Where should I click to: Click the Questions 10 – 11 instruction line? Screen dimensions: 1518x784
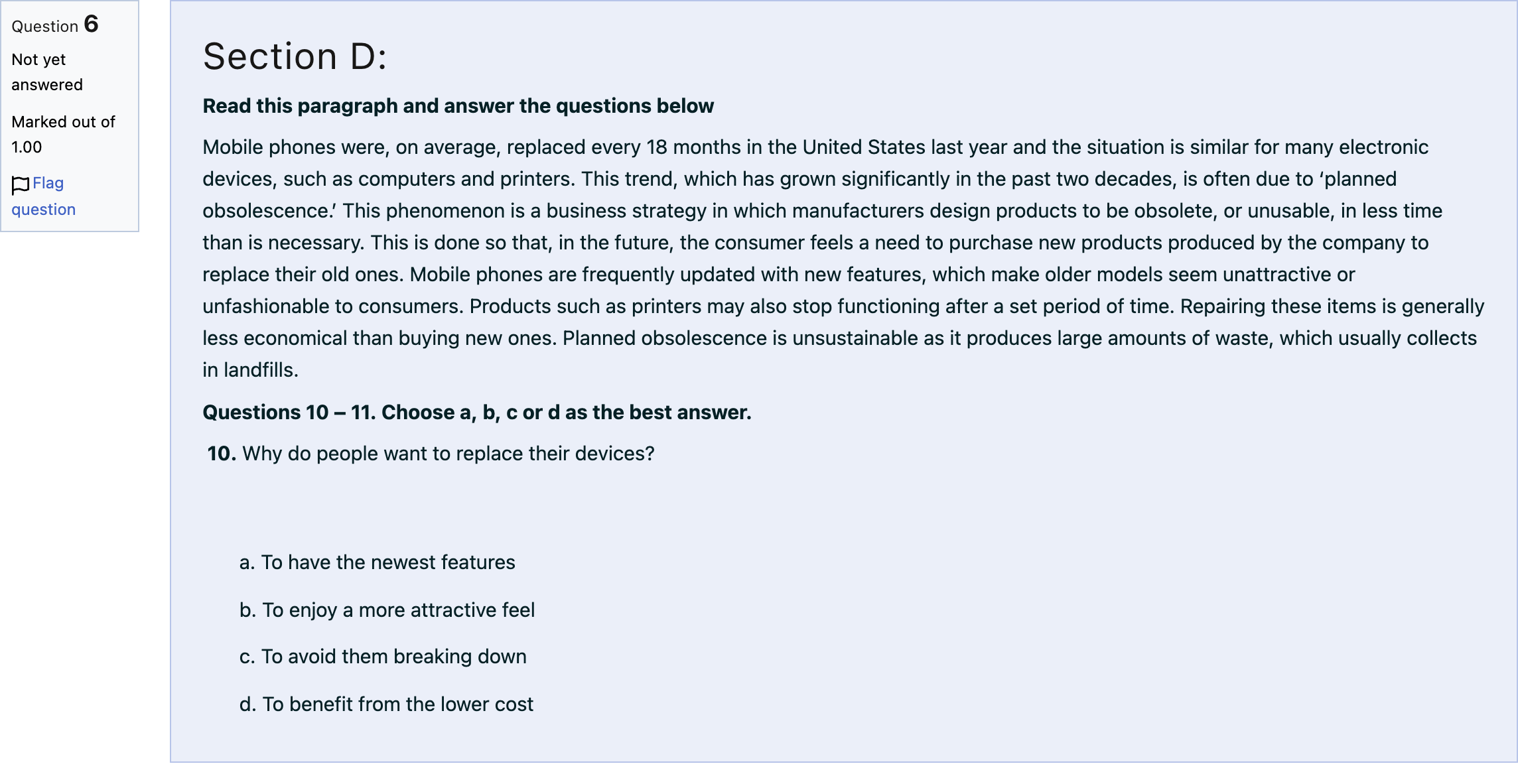477,413
